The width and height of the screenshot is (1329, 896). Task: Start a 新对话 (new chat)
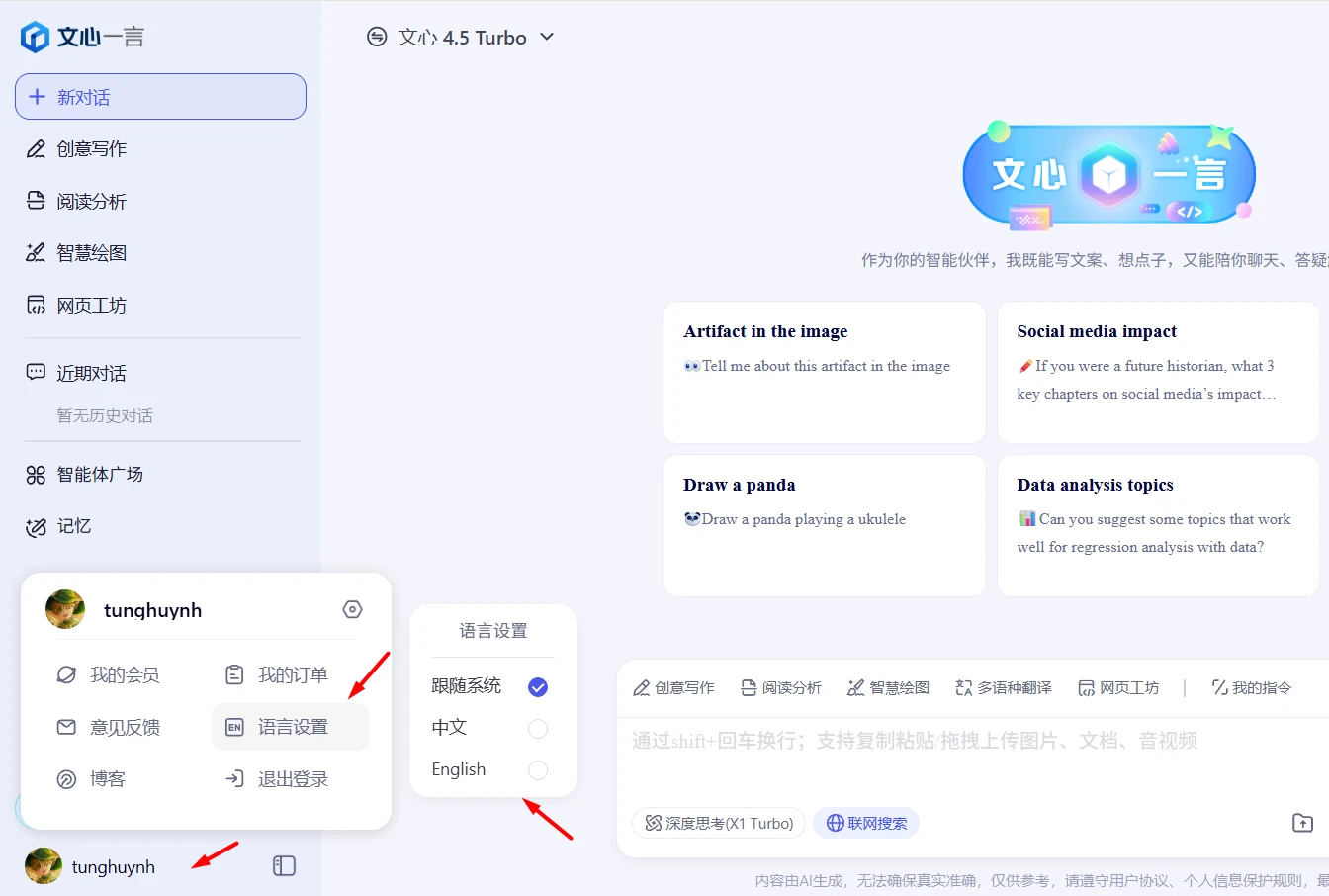160,97
